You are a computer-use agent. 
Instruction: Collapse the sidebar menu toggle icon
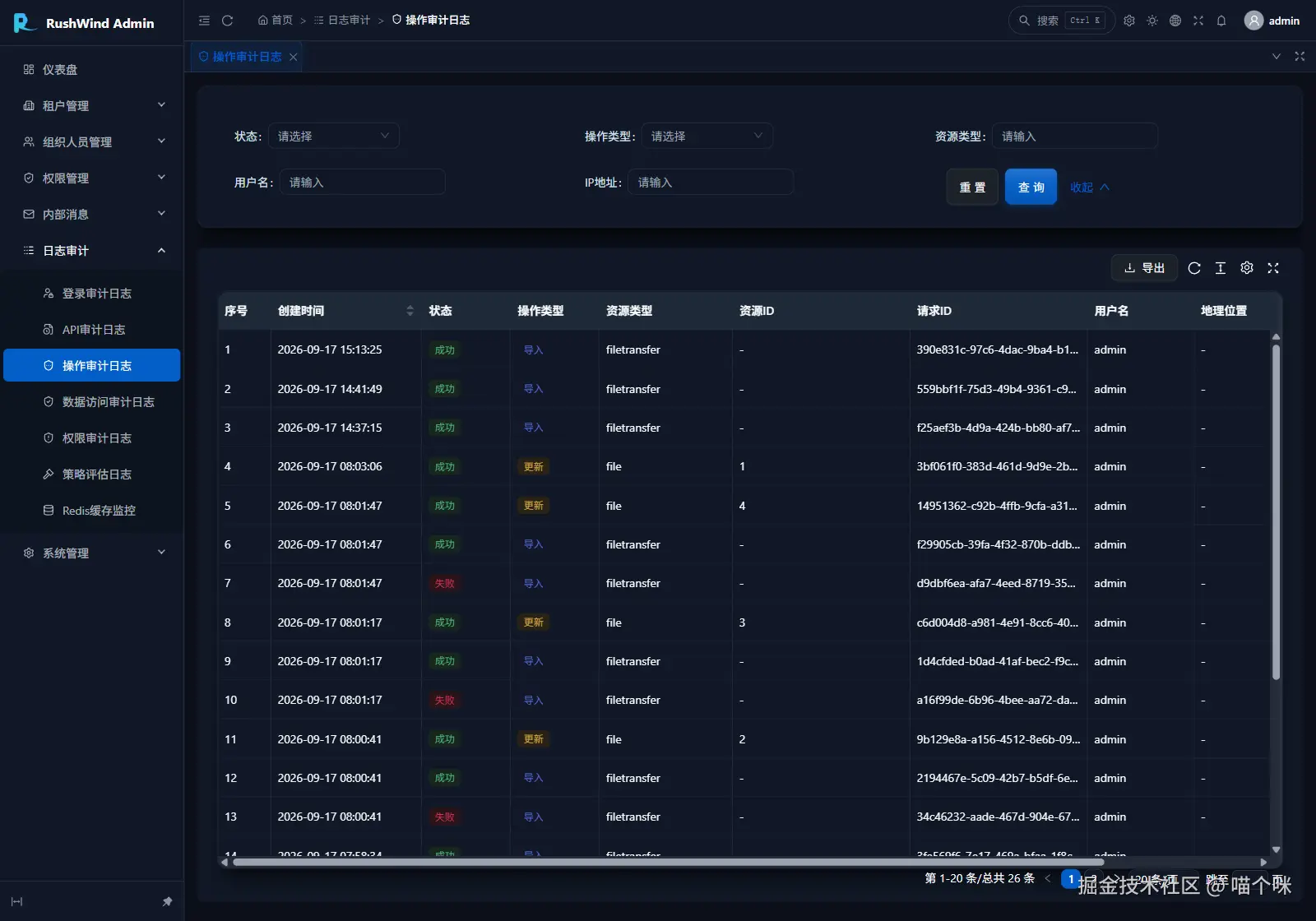[204, 21]
